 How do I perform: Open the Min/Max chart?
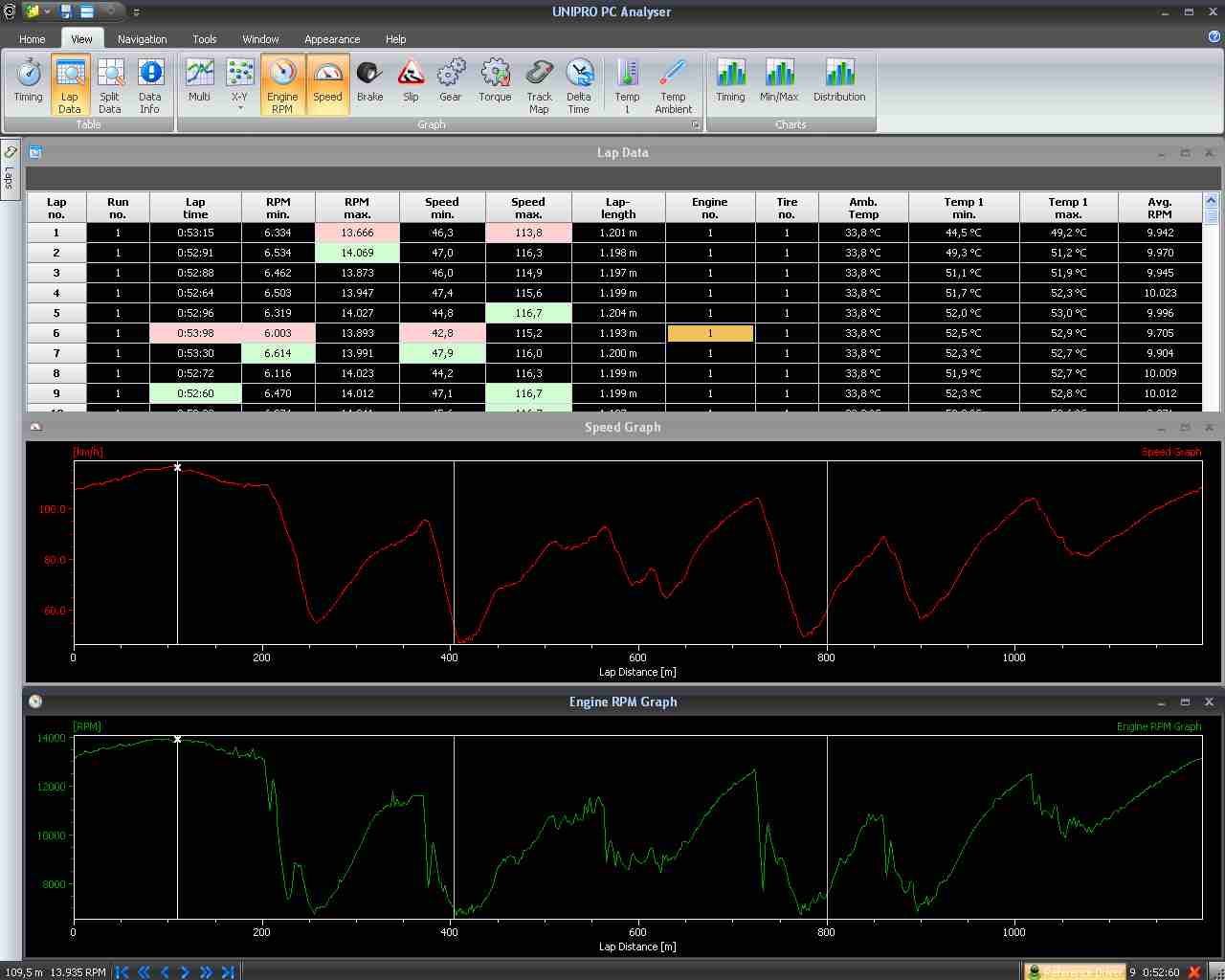click(779, 82)
